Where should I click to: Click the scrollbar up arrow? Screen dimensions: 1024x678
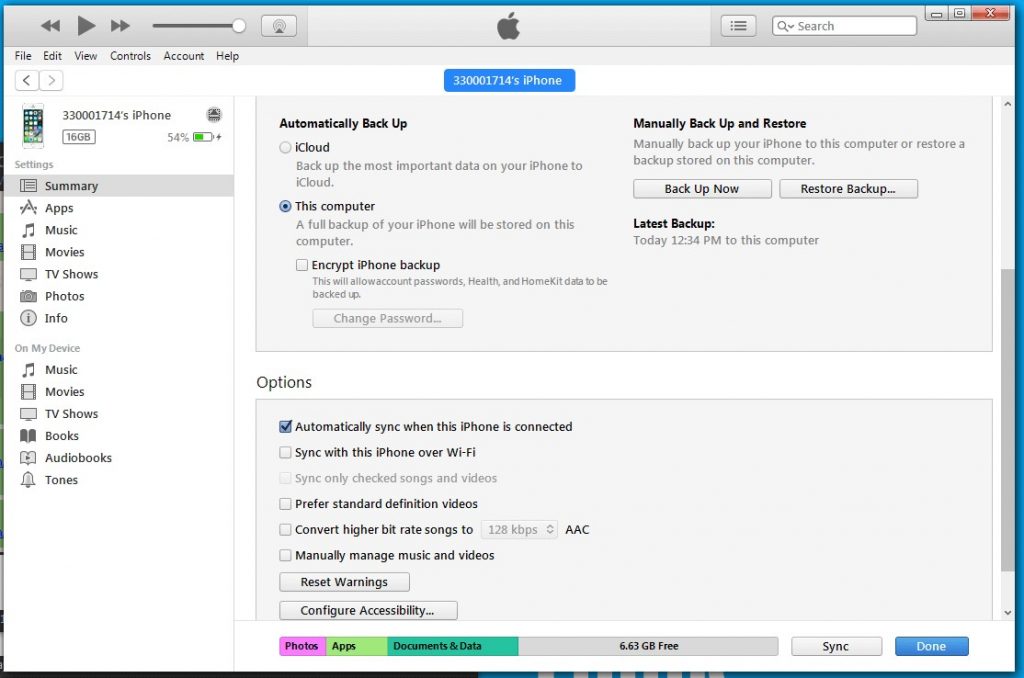(x=1008, y=105)
